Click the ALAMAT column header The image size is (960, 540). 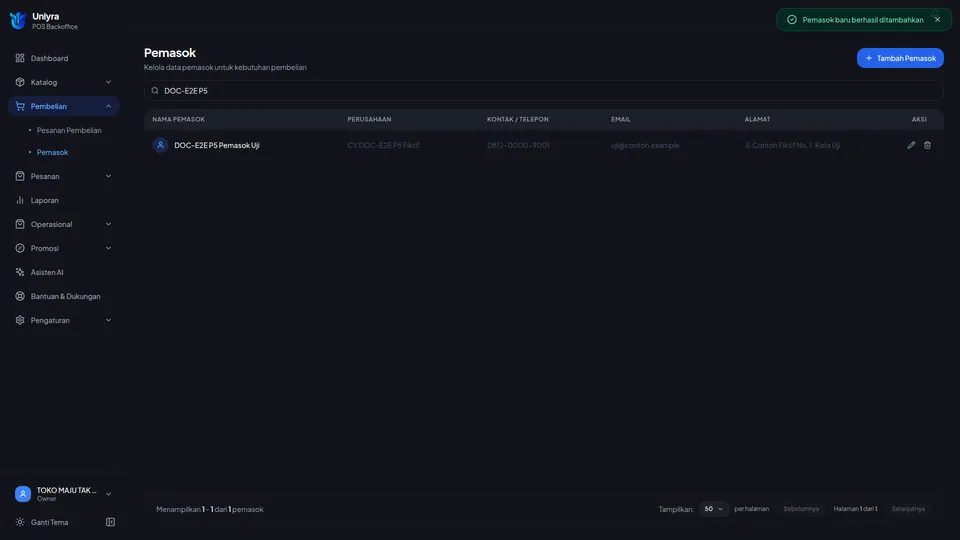click(757, 119)
